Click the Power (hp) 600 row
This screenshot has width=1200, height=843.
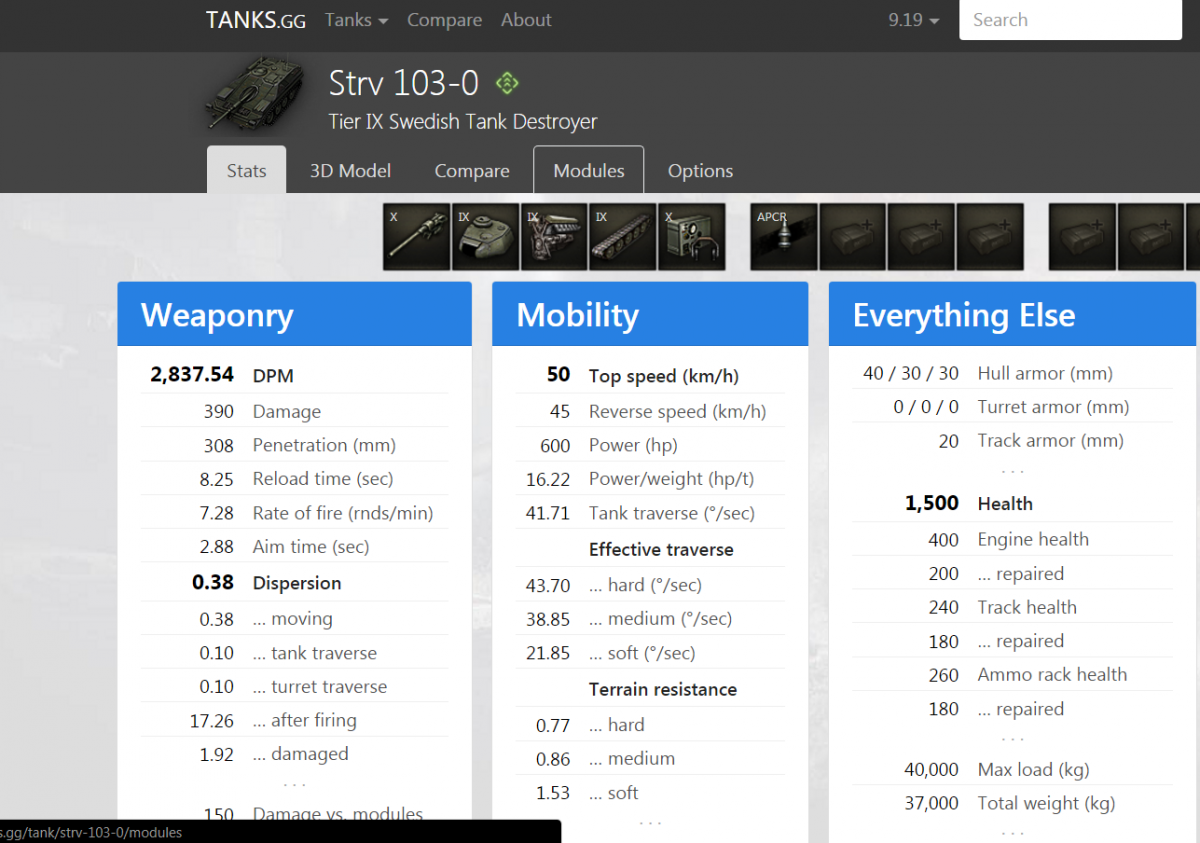coord(650,445)
